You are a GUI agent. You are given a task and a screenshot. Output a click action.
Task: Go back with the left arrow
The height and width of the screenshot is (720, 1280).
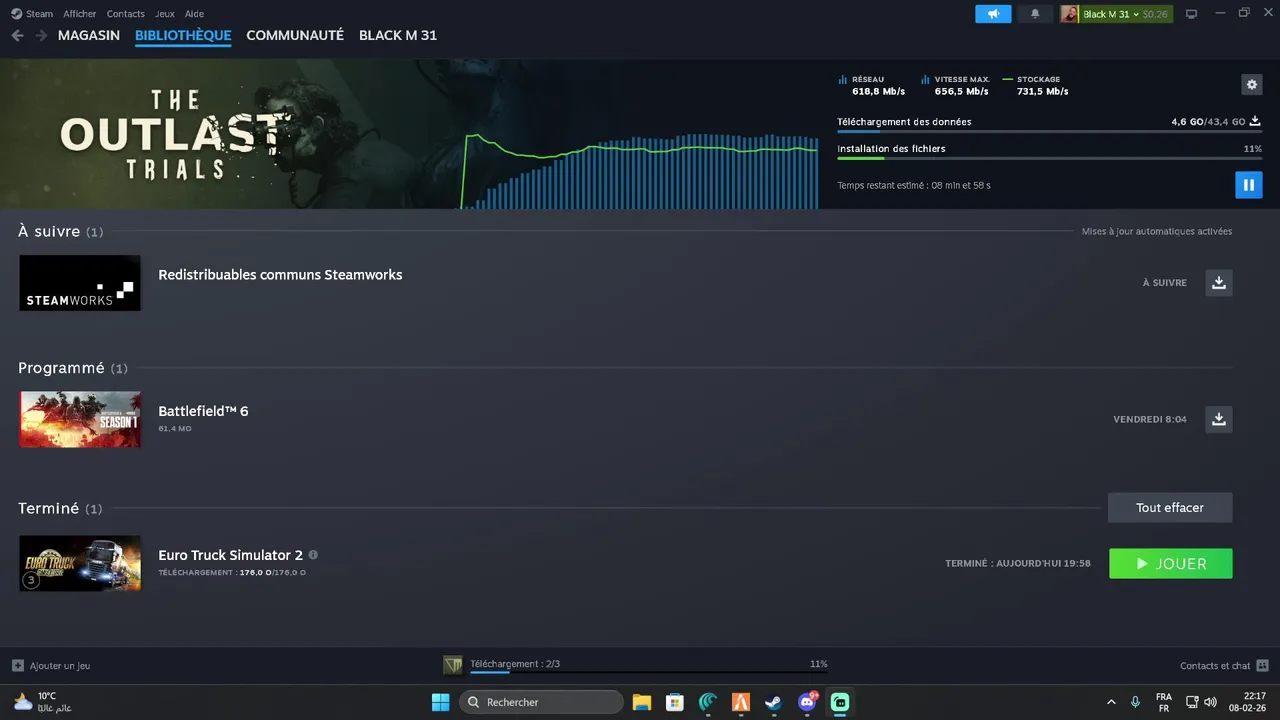coord(17,35)
